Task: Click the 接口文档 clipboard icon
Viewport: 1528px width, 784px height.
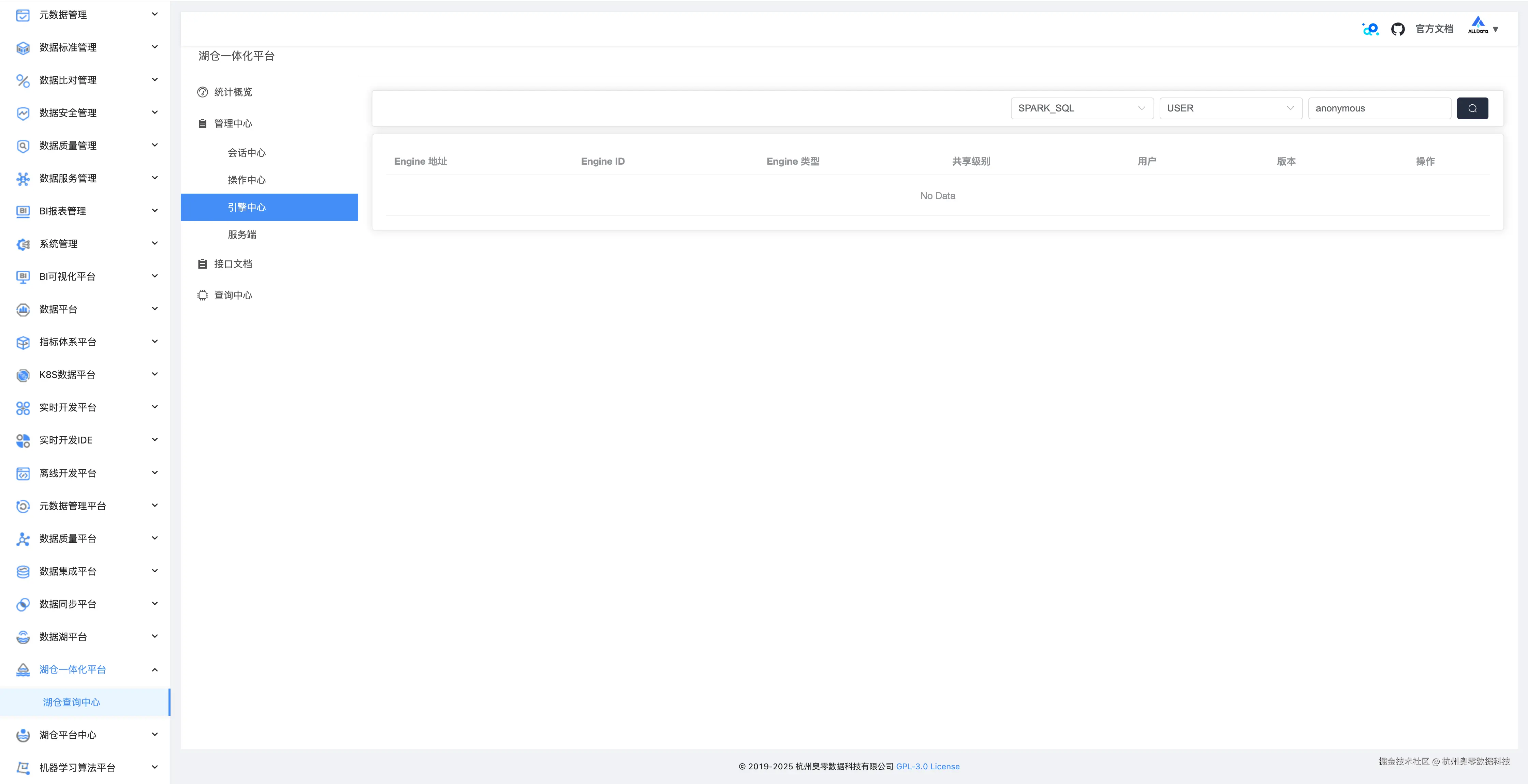Action: pos(202,264)
